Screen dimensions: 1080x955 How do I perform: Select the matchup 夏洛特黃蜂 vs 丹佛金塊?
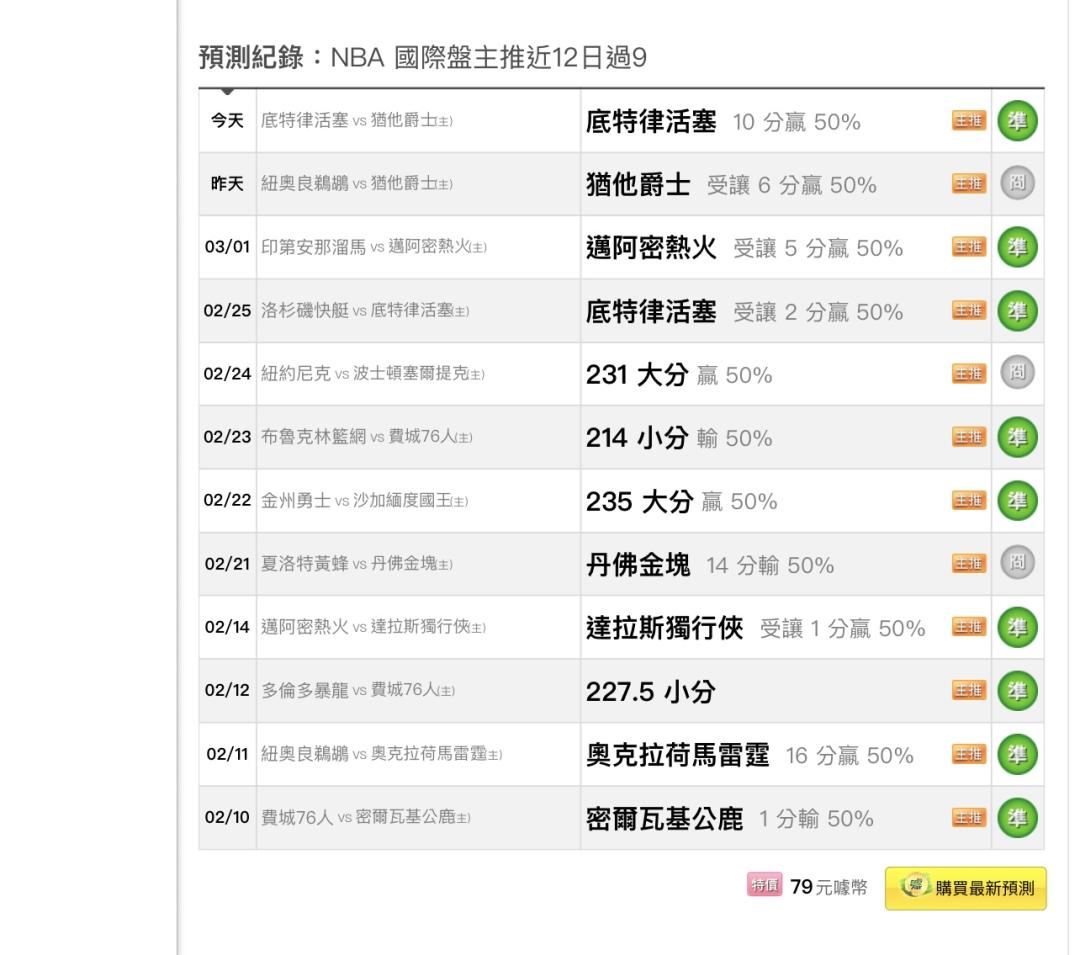pyautogui.click(x=357, y=564)
